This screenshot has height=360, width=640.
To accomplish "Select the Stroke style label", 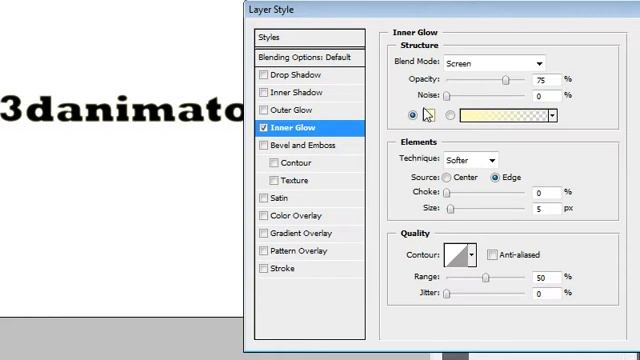I will 282,268.
